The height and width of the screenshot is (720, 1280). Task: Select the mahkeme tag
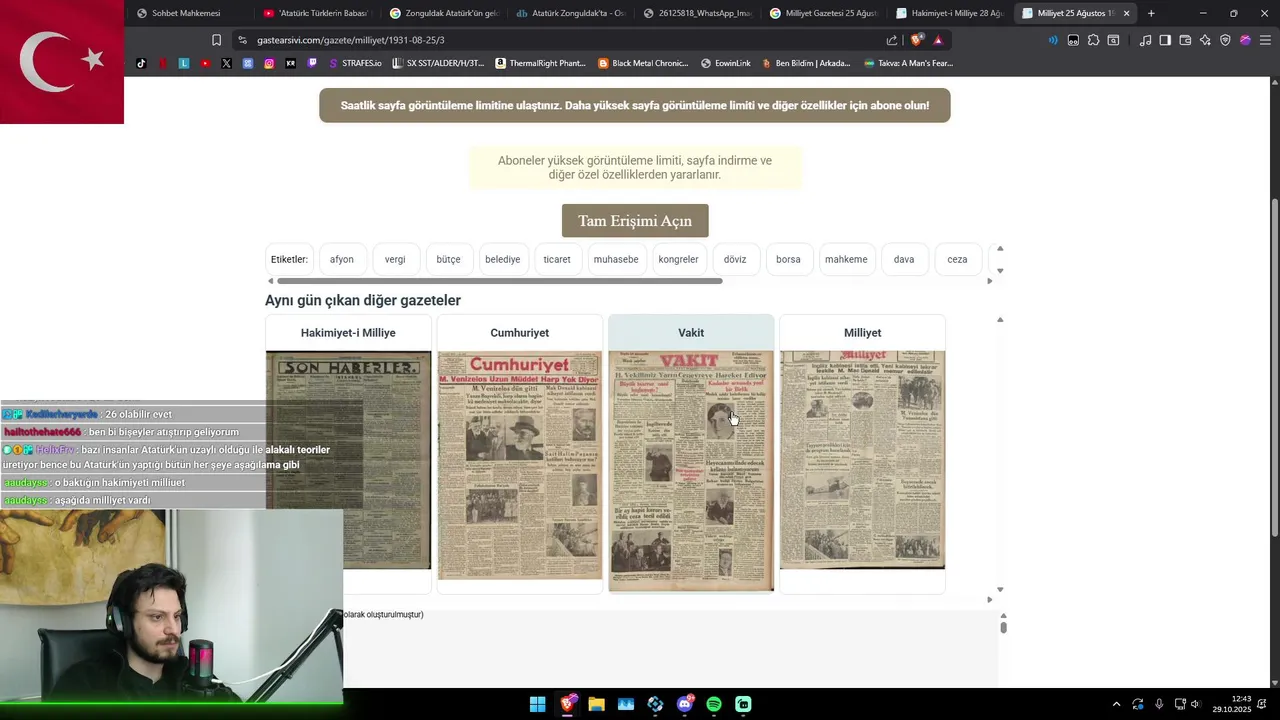tap(846, 259)
